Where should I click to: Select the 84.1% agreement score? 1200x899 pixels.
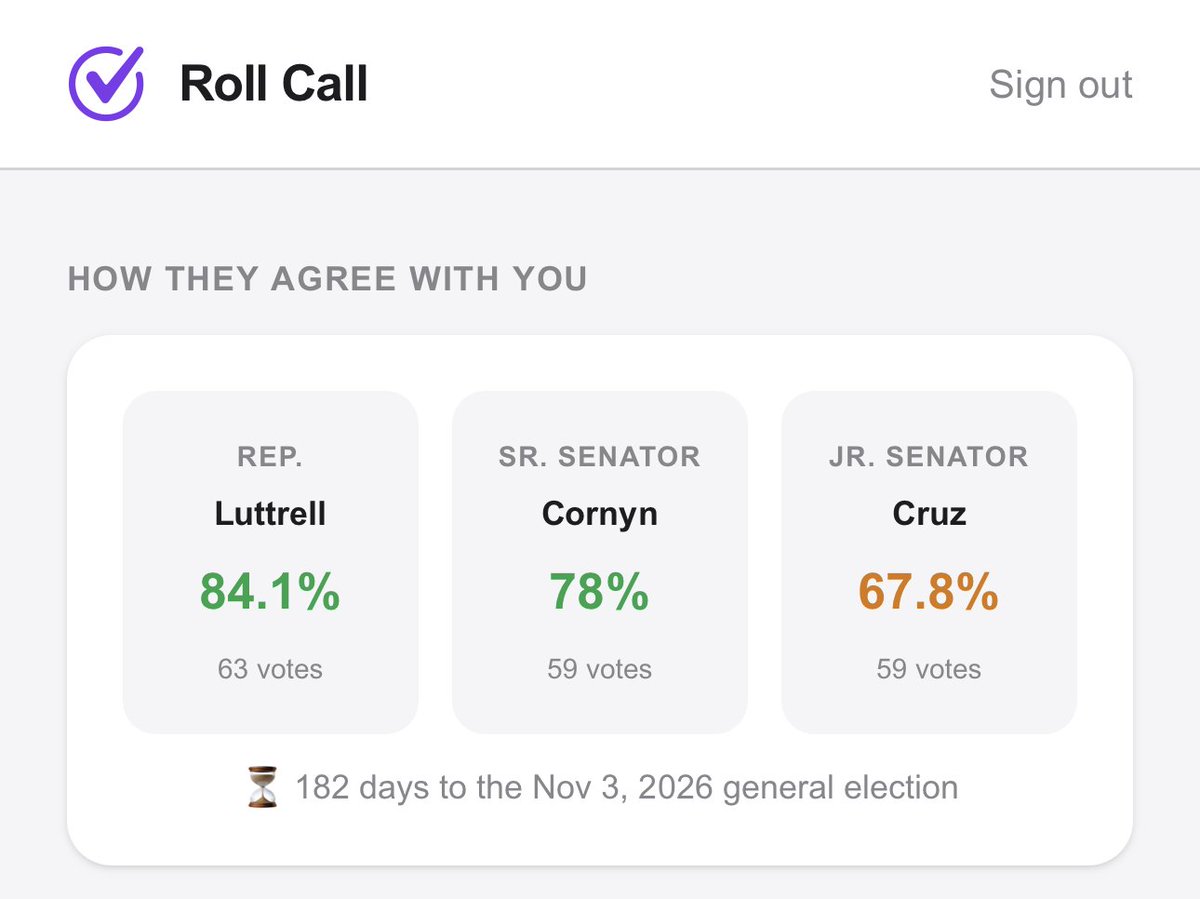pos(270,592)
